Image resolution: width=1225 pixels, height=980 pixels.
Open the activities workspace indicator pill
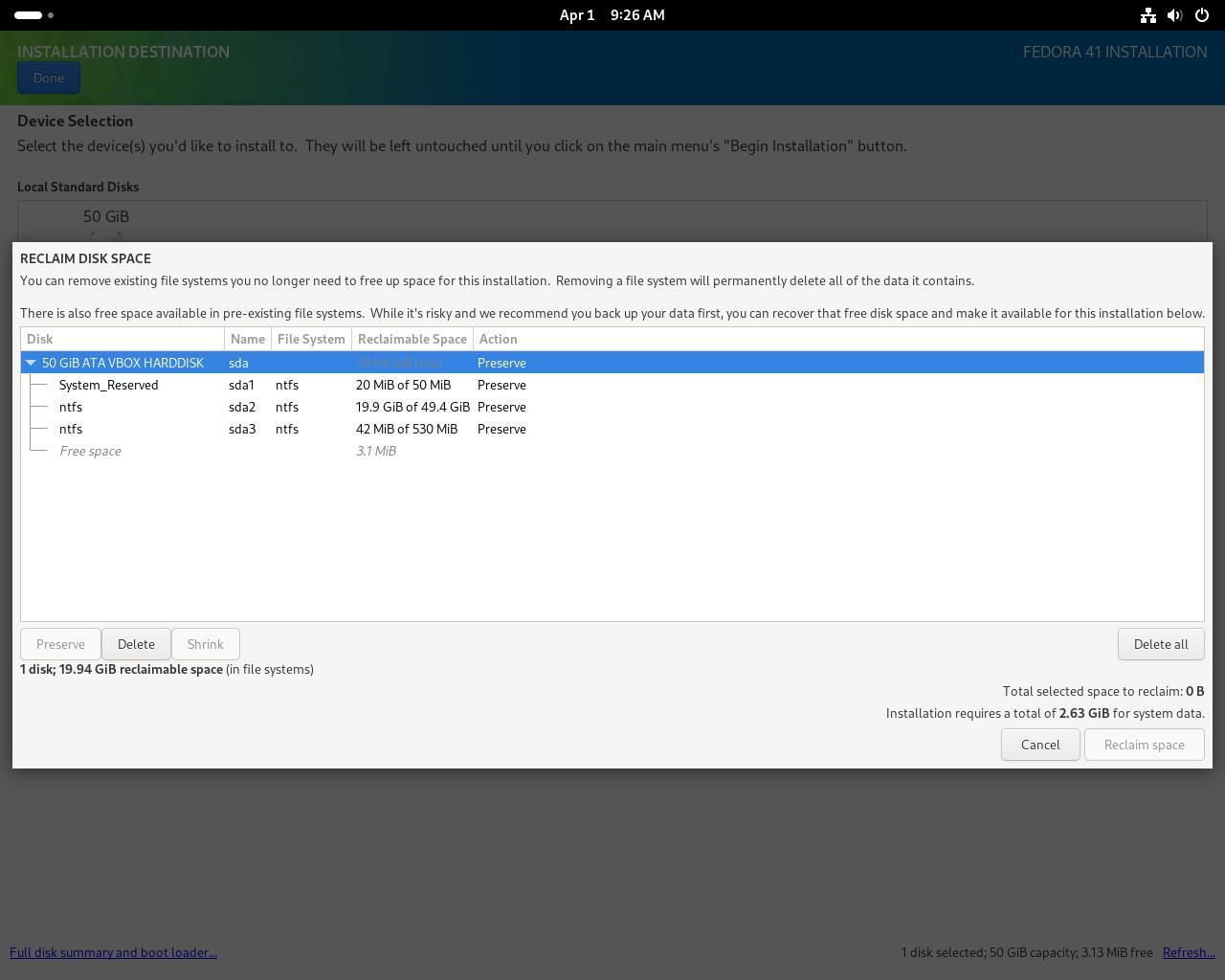[x=29, y=15]
